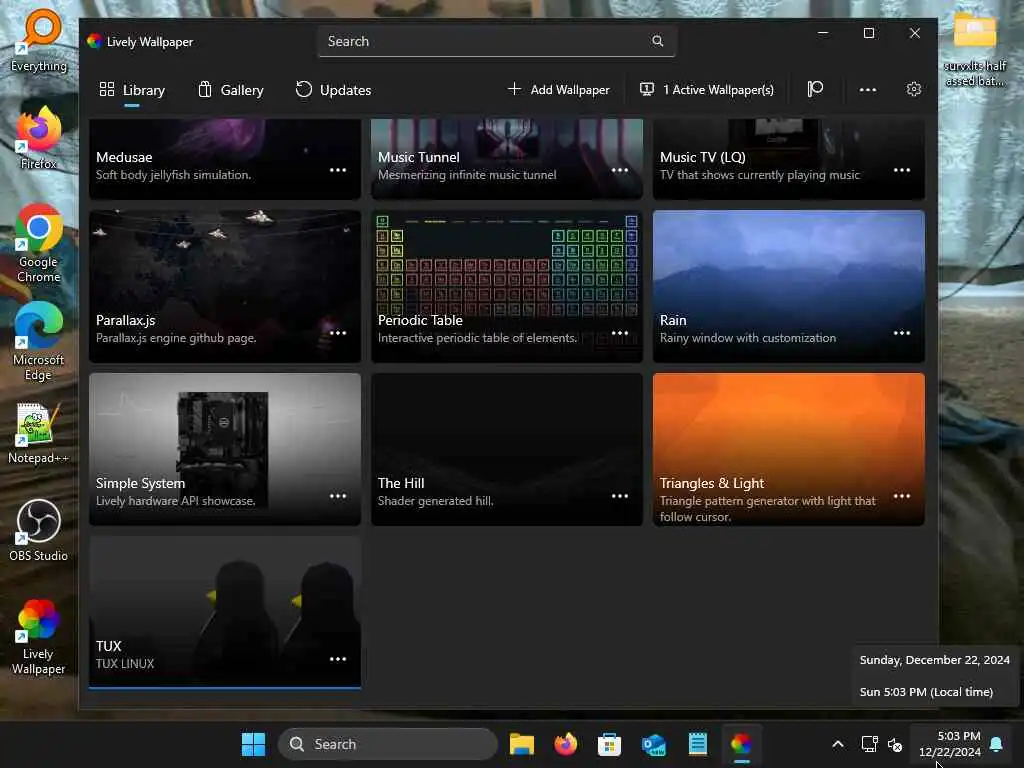Select The Hill wallpaper thumbnail
This screenshot has height=768, width=1024.
507,449
